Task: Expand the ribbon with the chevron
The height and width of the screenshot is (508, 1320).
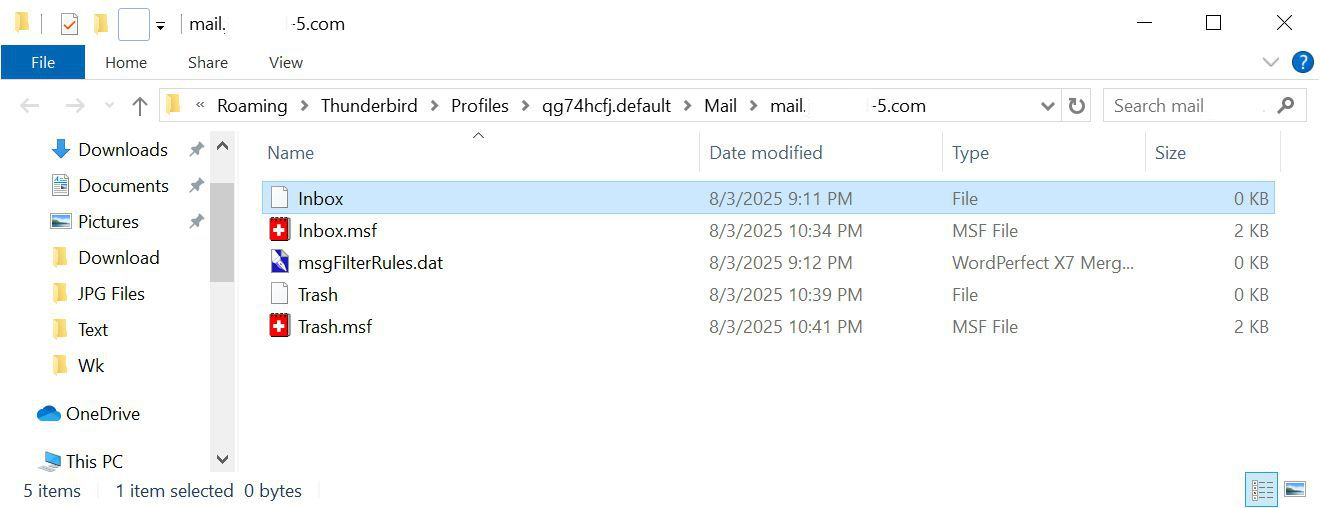Action: coord(1271,62)
